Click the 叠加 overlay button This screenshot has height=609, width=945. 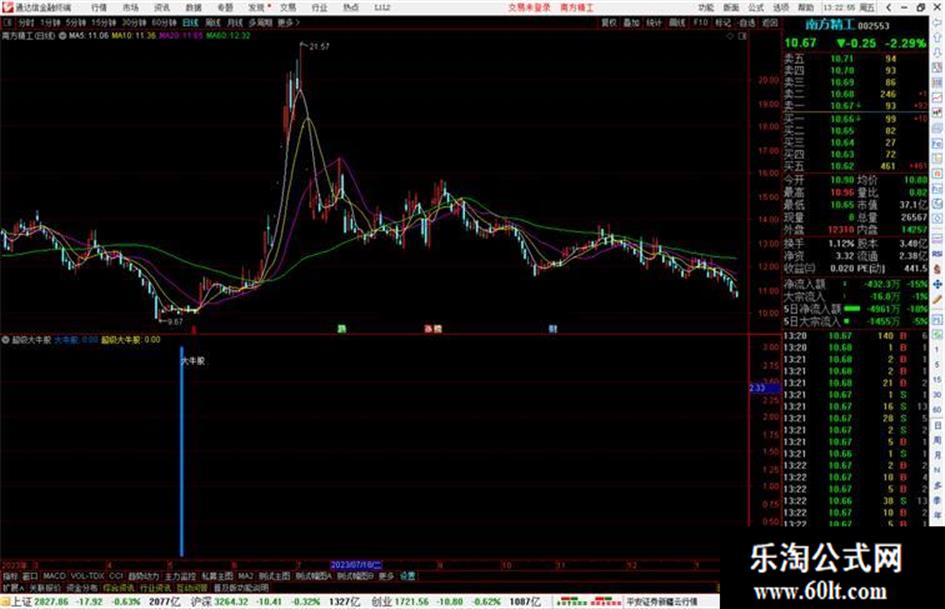631,22
